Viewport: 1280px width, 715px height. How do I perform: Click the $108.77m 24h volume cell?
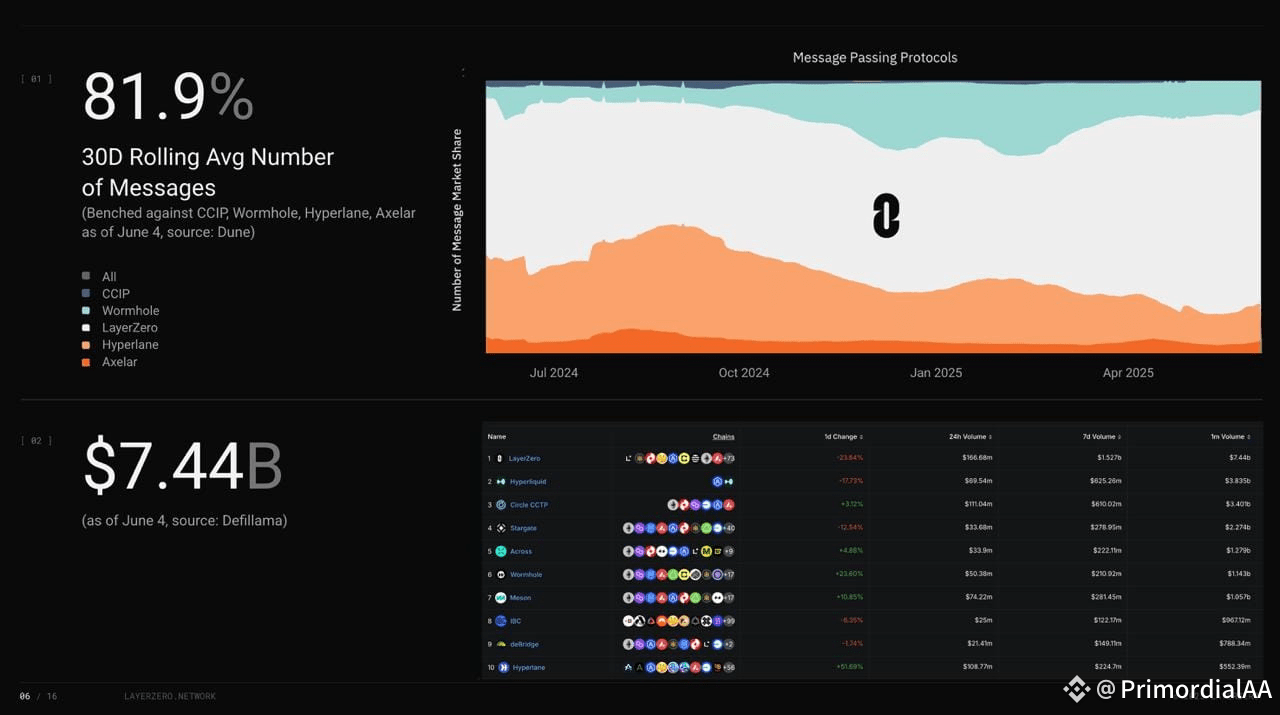(978, 667)
